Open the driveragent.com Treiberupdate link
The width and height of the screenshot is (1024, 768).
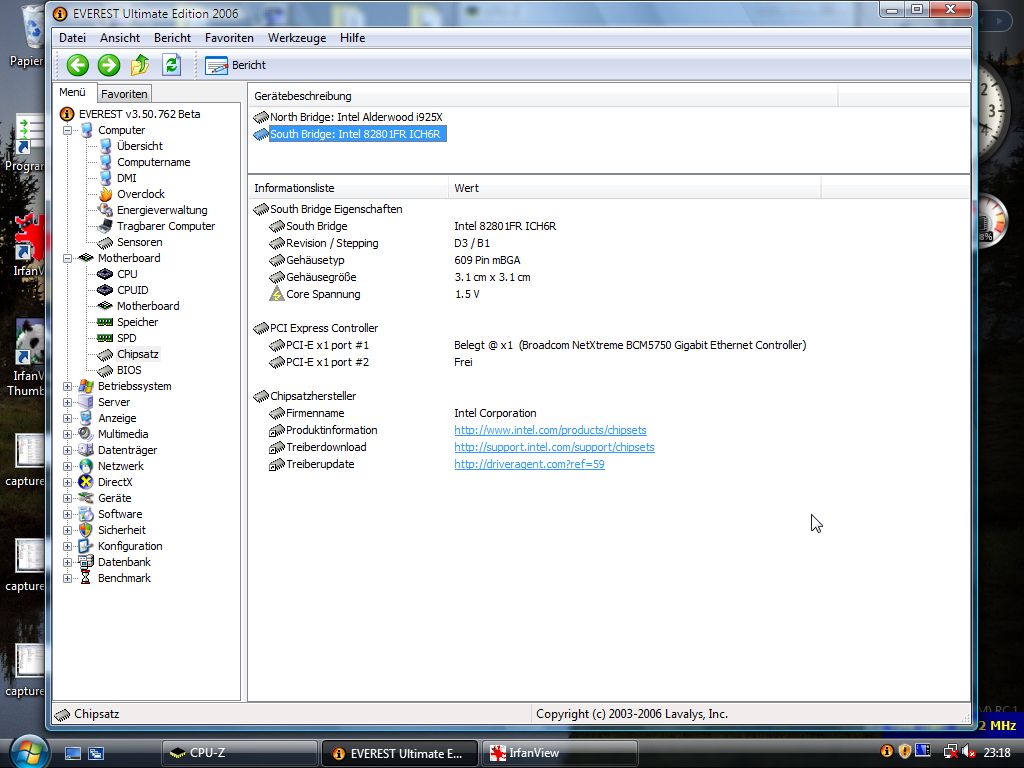(530, 464)
